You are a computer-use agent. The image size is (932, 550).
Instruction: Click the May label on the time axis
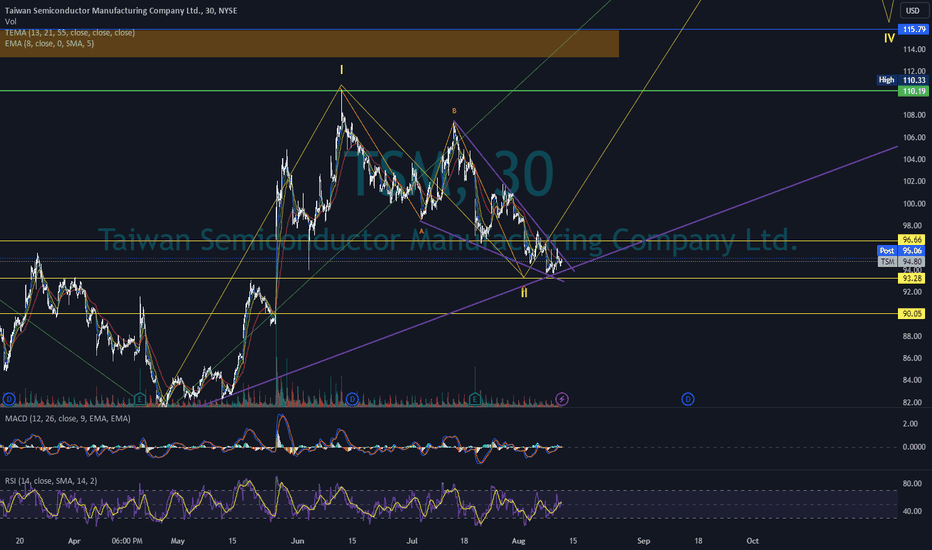click(177, 541)
